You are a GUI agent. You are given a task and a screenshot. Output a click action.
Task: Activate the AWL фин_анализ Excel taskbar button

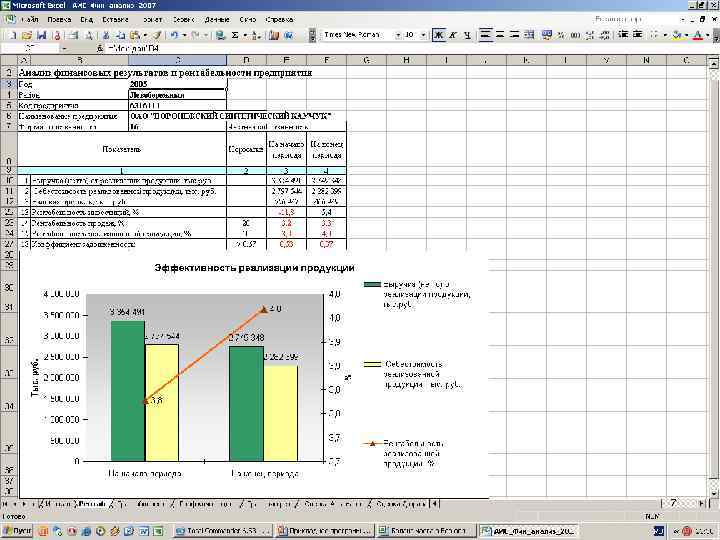pyautogui.click(x=528, y=531)
